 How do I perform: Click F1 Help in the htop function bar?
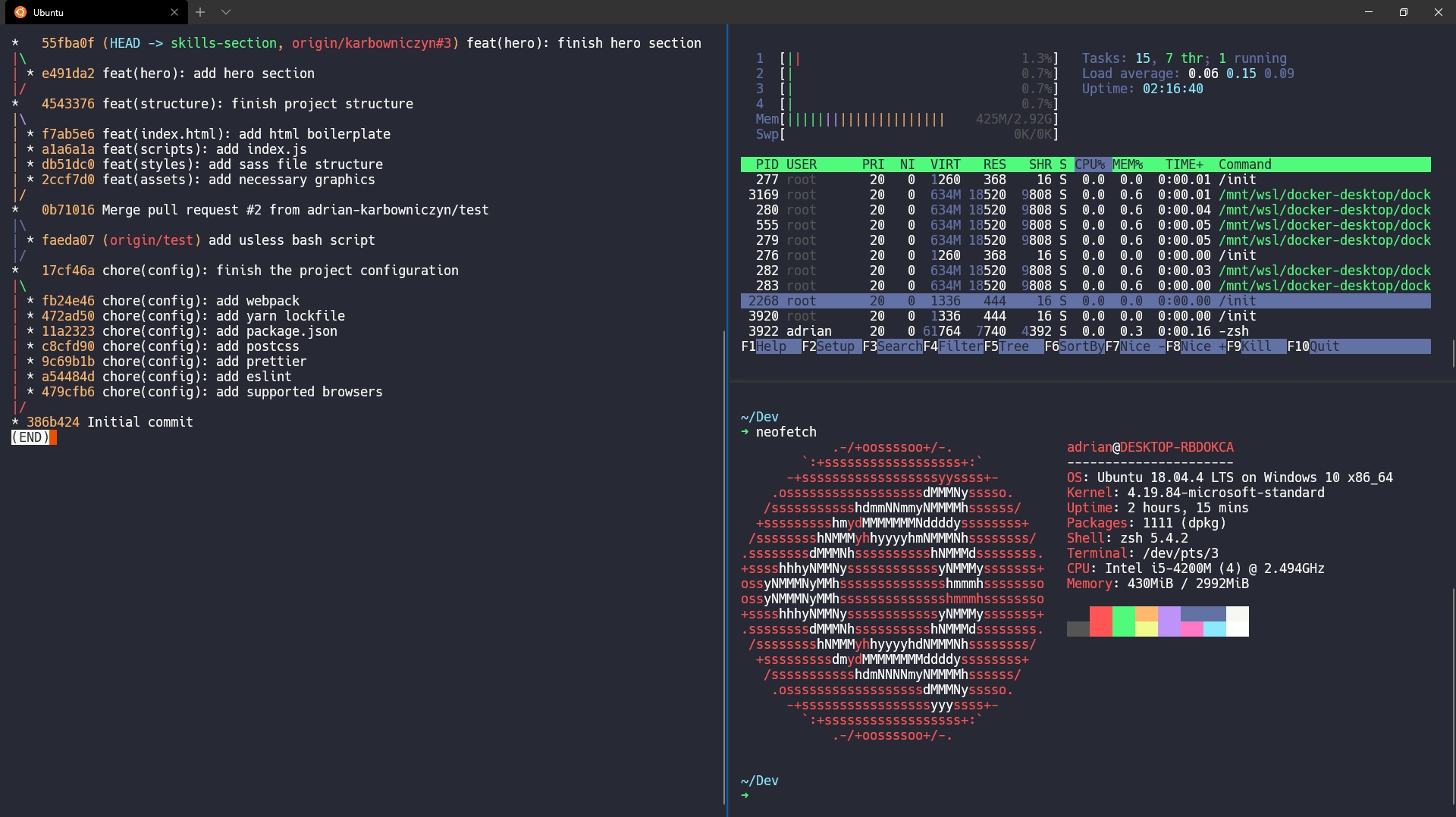[x=771, y=346]
